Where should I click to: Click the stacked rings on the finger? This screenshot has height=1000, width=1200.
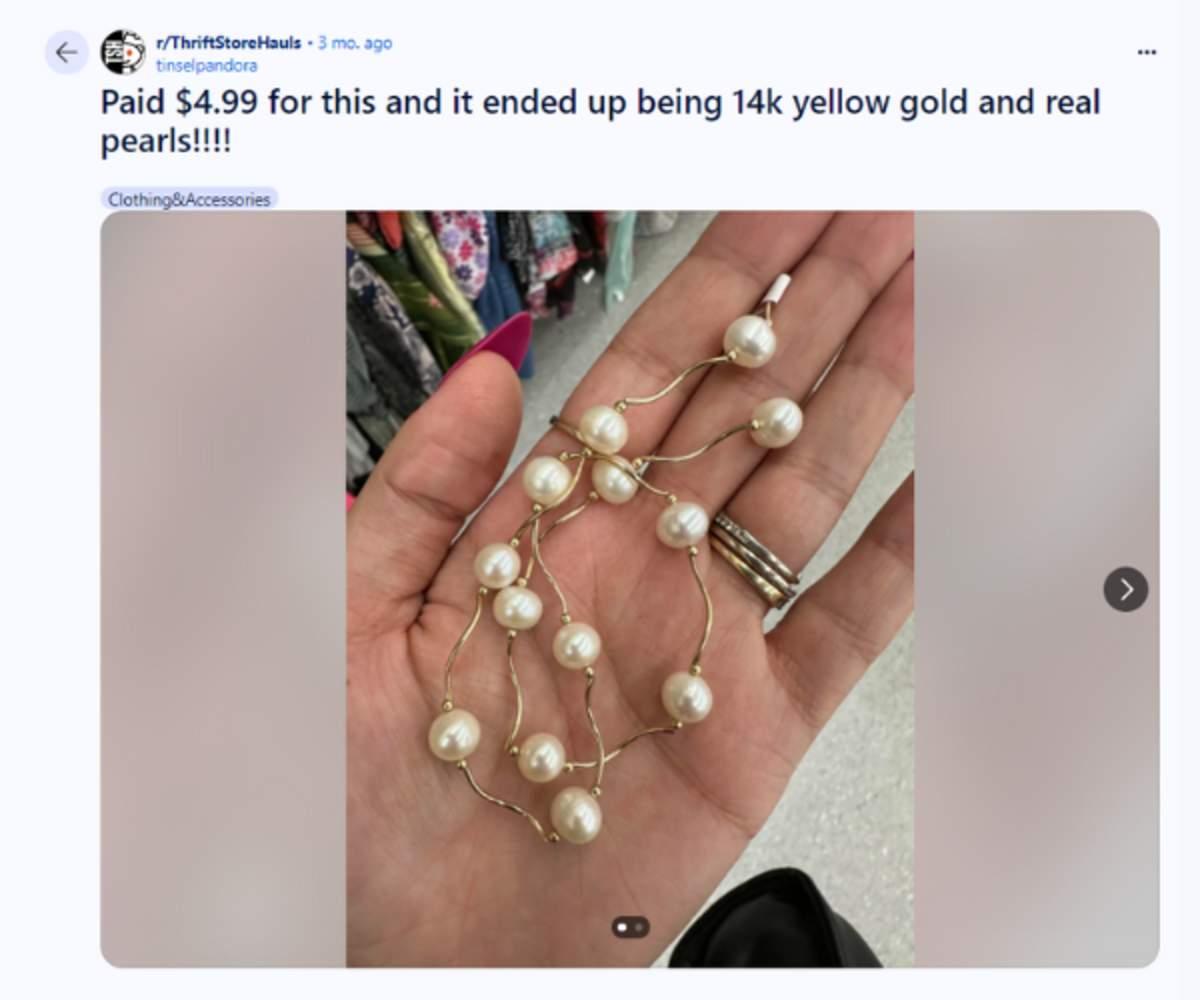[755, 560]
